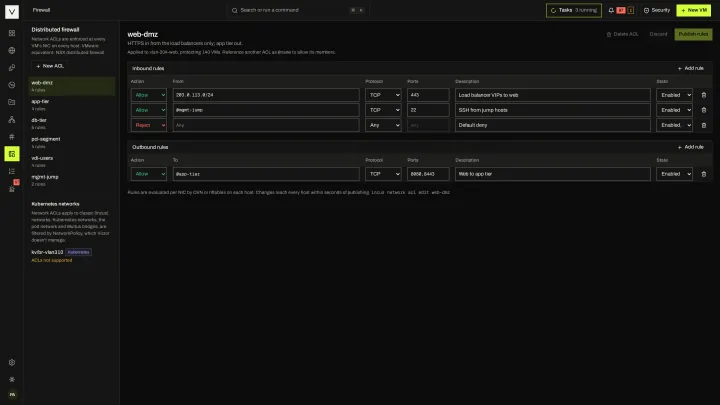Select the pci-segment ACL
This screenshot has width=720, height=405.
click(72, 143)
